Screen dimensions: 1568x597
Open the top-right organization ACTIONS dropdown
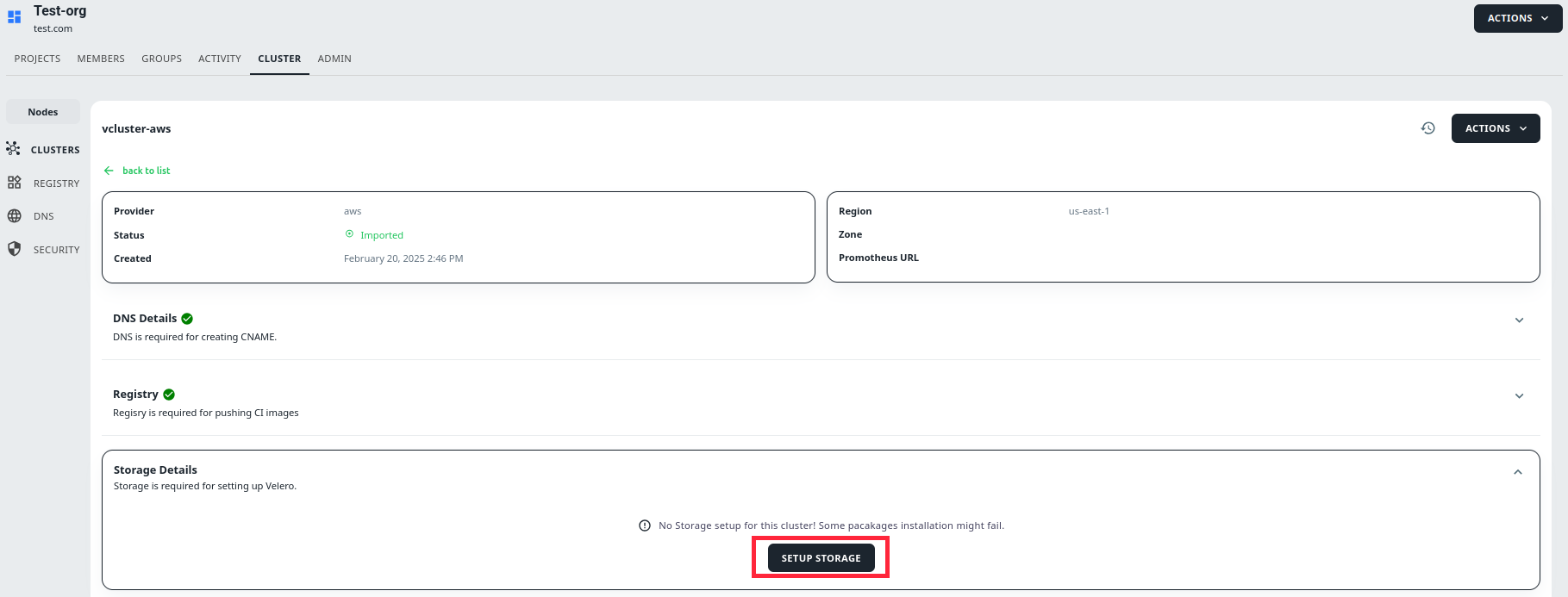point(1518,18)
